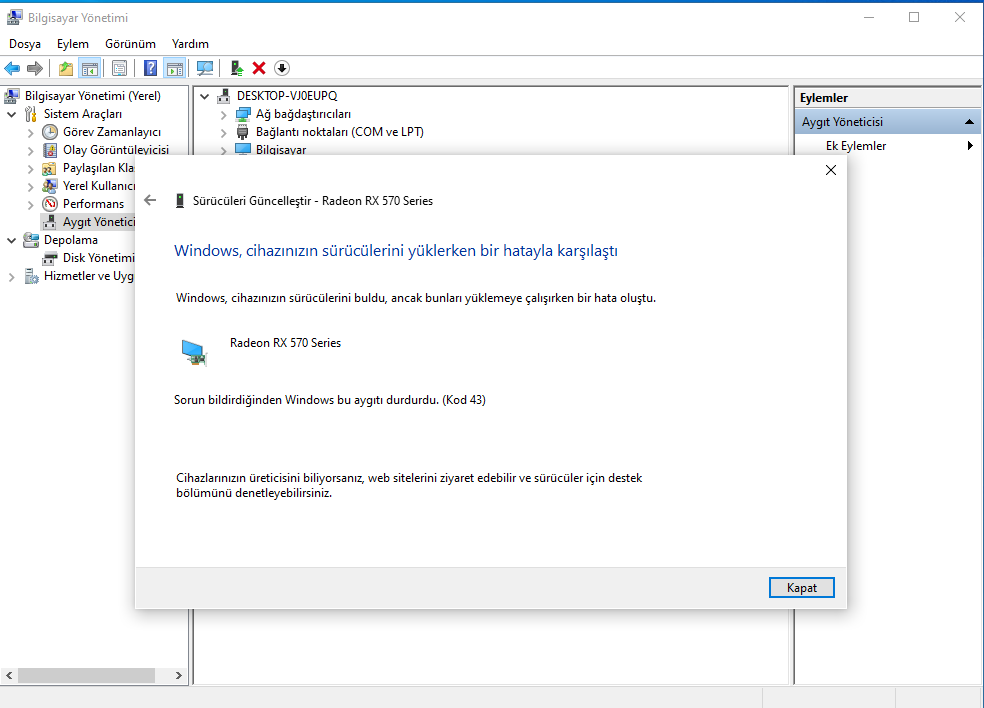
Task: Select Performans in the tree
Action: (x=94, y=204)
